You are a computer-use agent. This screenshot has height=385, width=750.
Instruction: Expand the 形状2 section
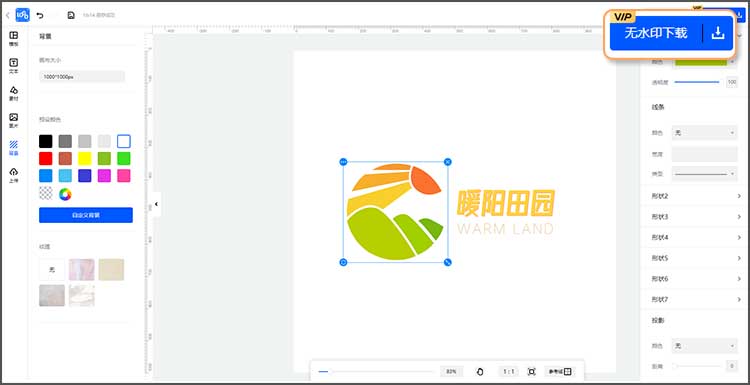(x=695, y=196)
